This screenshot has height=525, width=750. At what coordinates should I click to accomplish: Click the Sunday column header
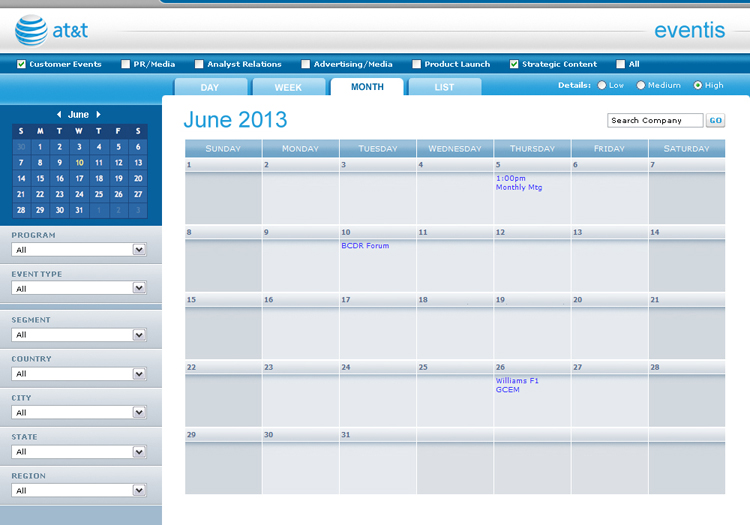(x=223, y=149)
